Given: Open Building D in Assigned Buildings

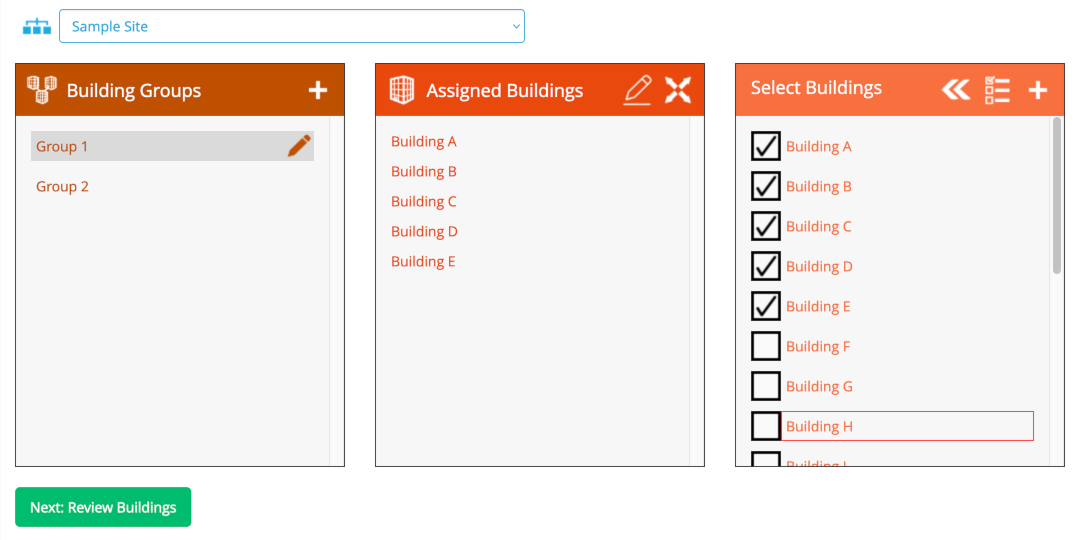Looking at the screenshot, I should click(424, 231).
